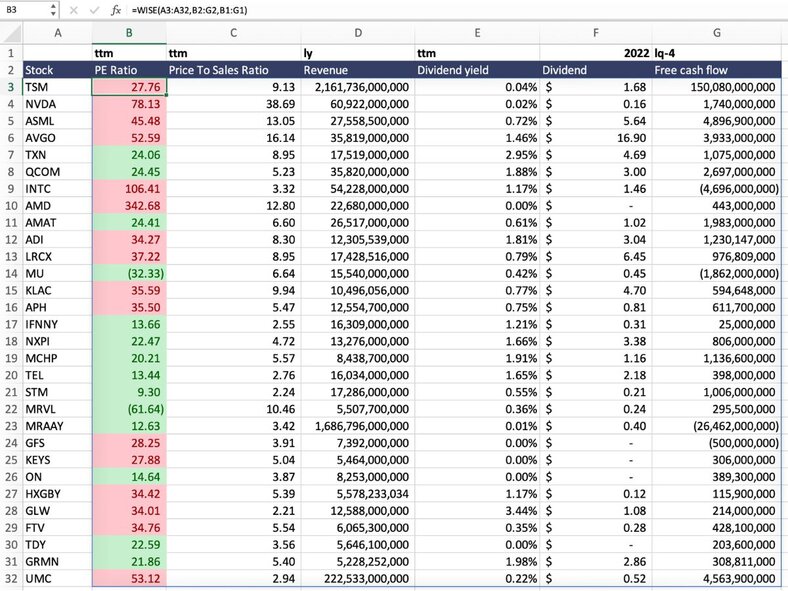Click the enter checkmark in formula bar
This screenshot has width=788, height=591.
(x=93, y=10)
